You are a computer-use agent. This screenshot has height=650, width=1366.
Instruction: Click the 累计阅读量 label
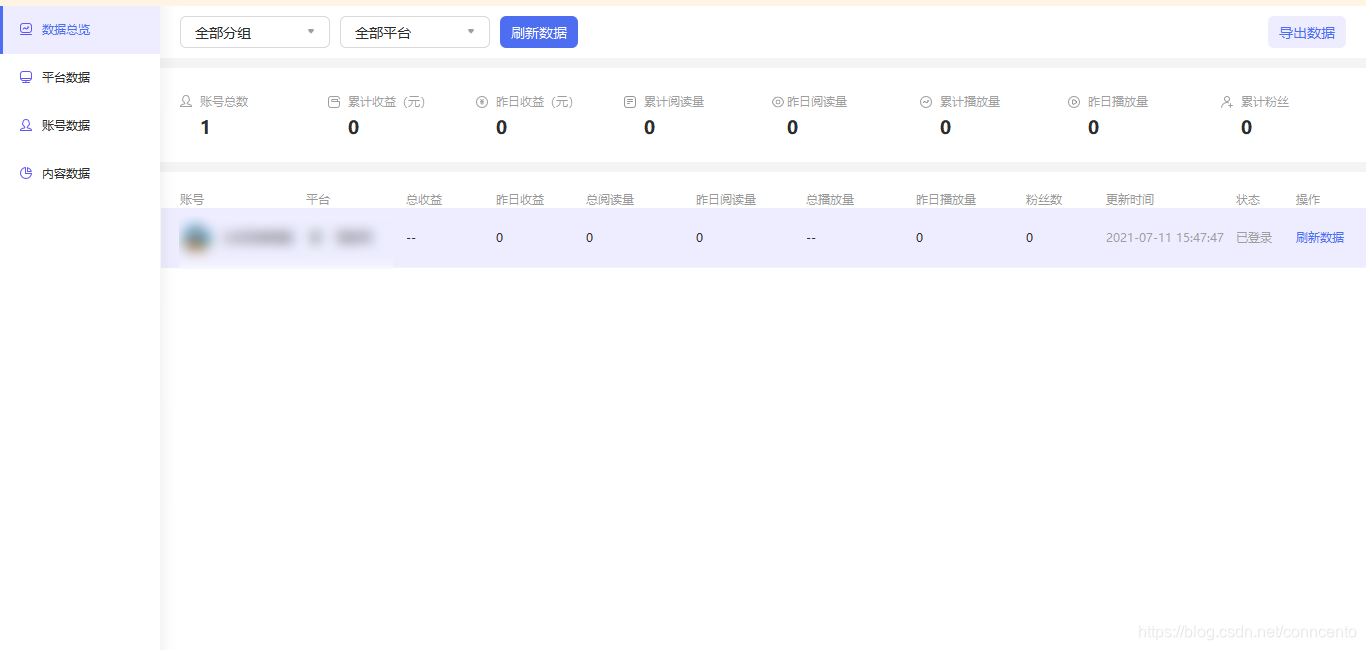[x=674, y=102]
